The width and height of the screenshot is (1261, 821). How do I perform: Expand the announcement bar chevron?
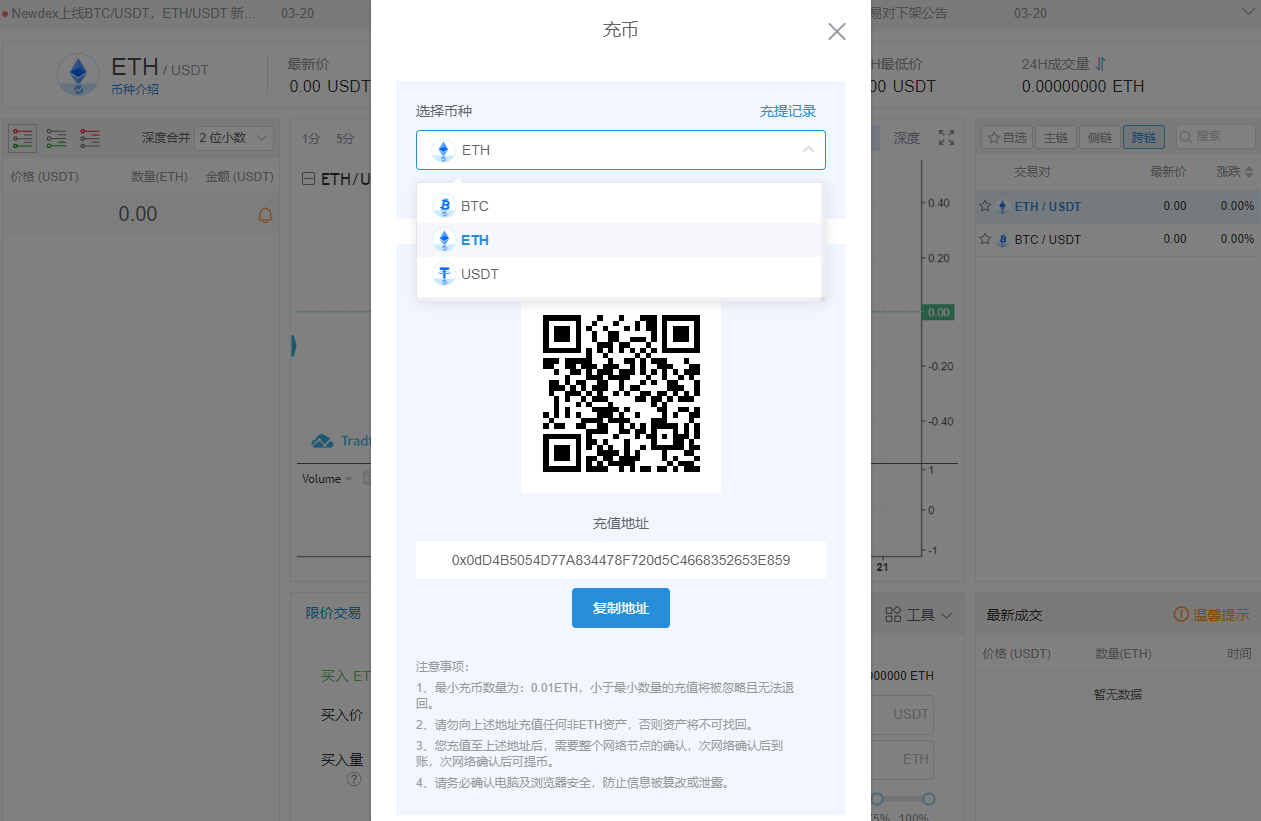click(x=1246, y=12)
